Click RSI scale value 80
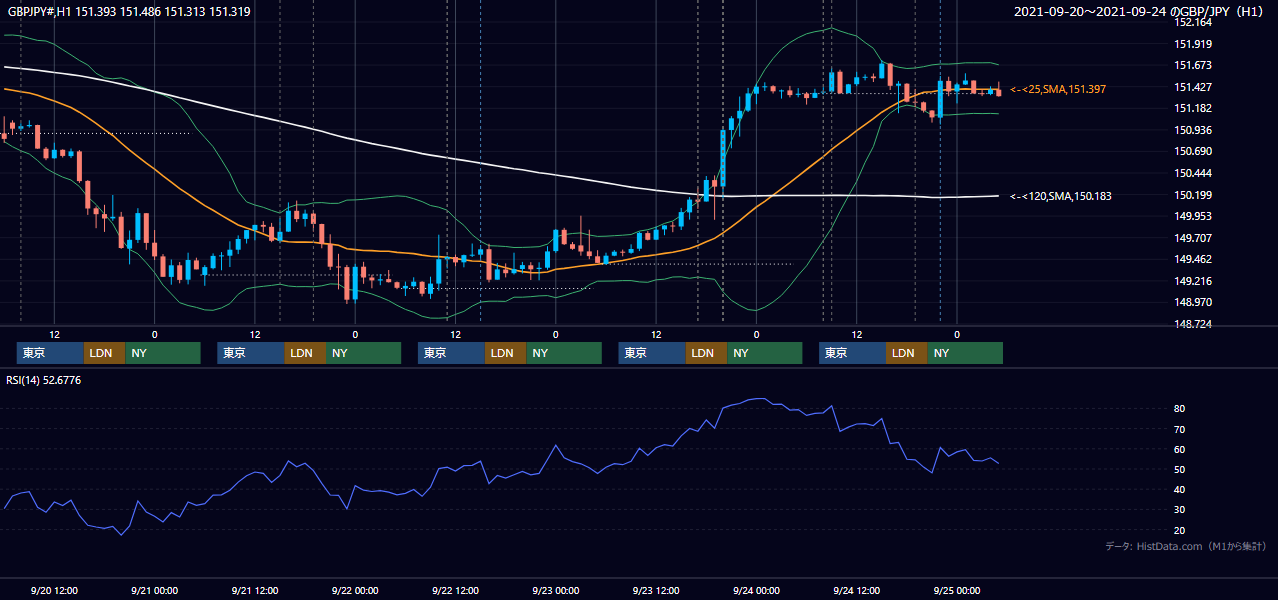Viewport: 1278px width, 600px height. 1180,409
